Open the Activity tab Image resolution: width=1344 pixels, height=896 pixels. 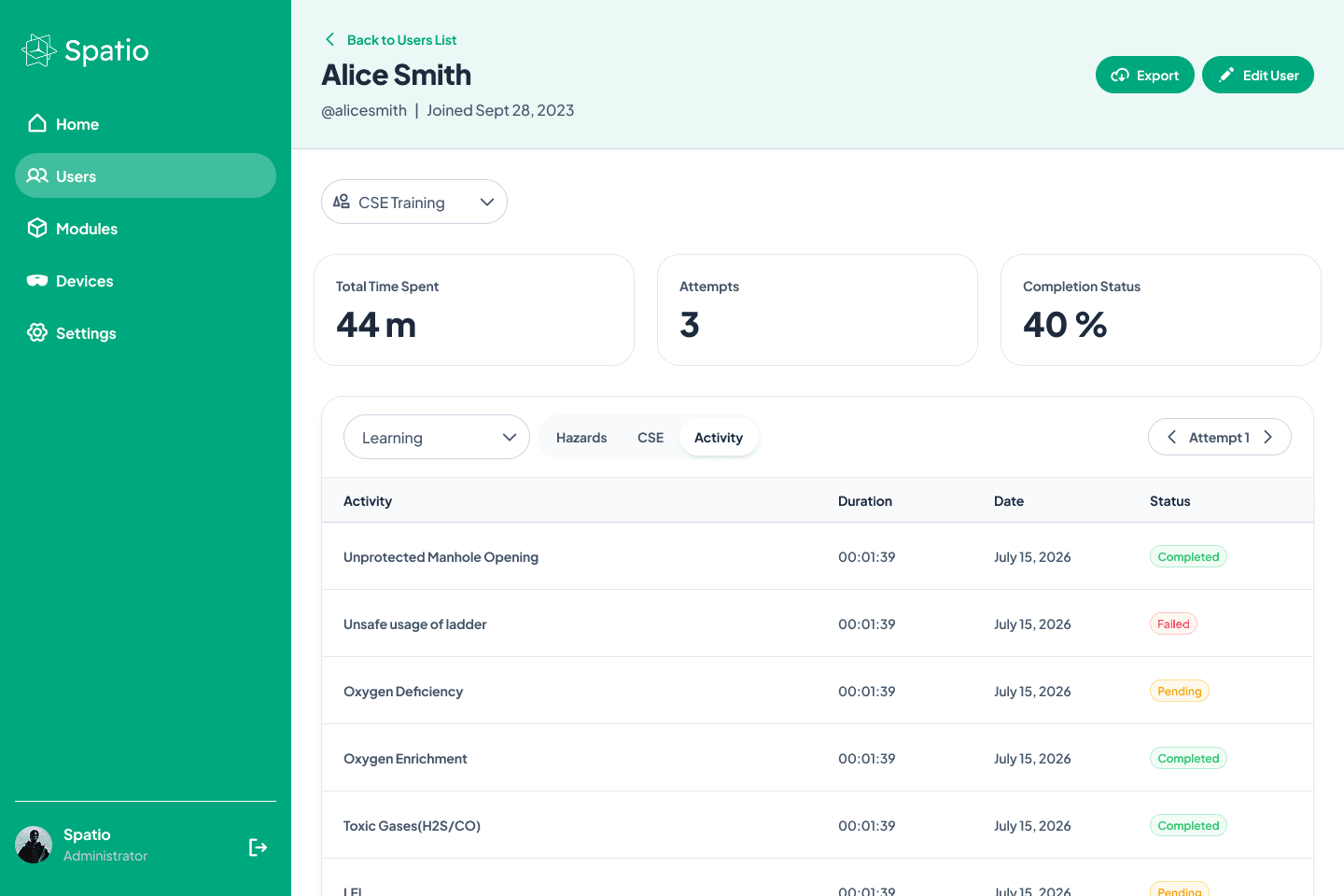[x=719, y=437]
